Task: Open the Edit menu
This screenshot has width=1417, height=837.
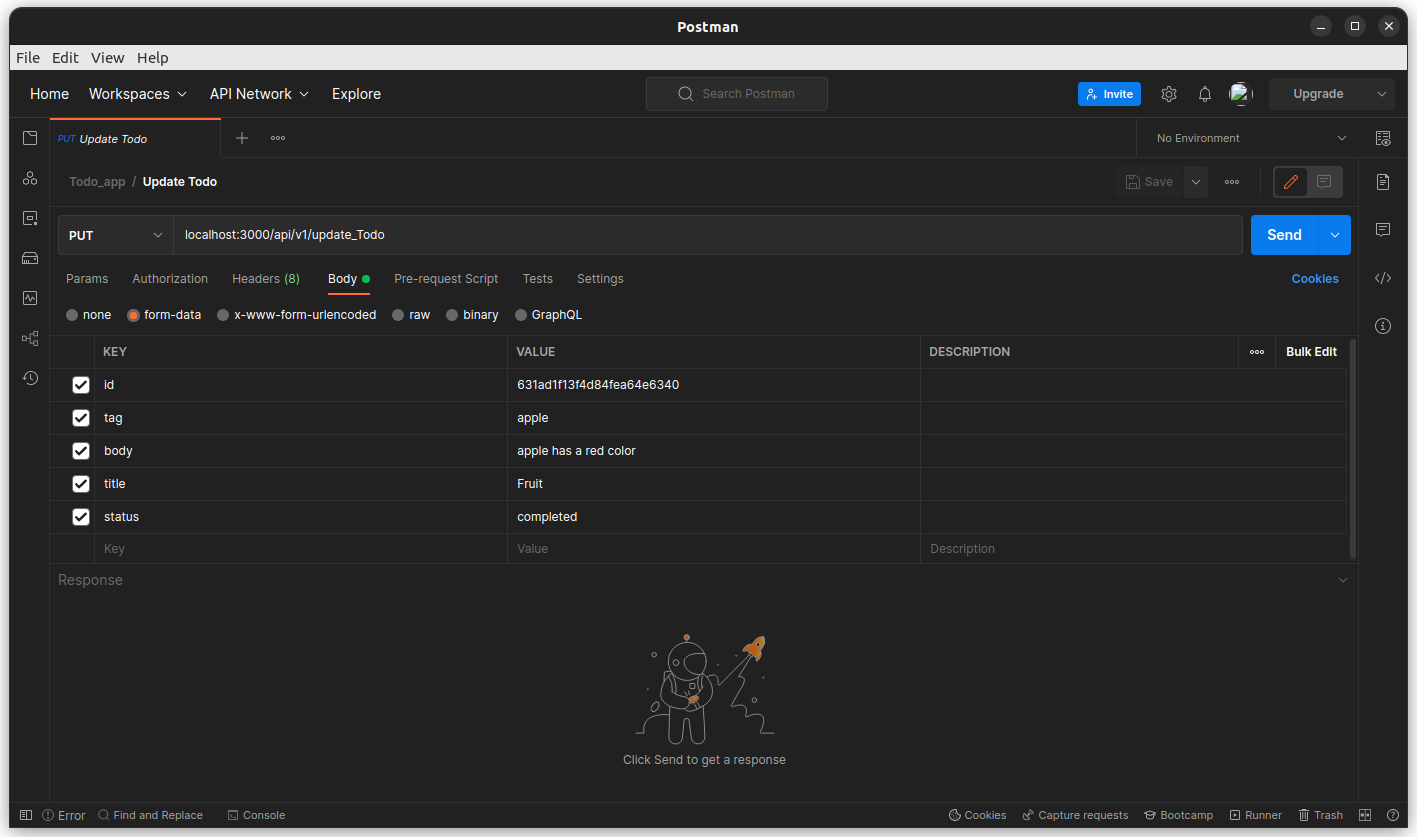Action: (65, 58)
